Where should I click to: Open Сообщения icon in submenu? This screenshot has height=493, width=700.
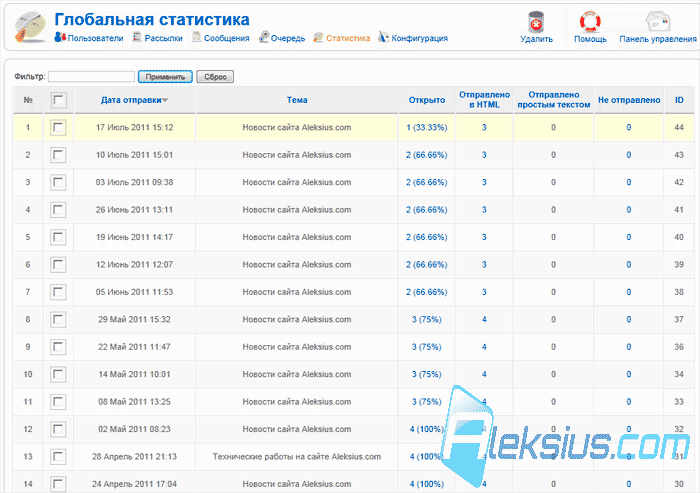pos(196,38)
